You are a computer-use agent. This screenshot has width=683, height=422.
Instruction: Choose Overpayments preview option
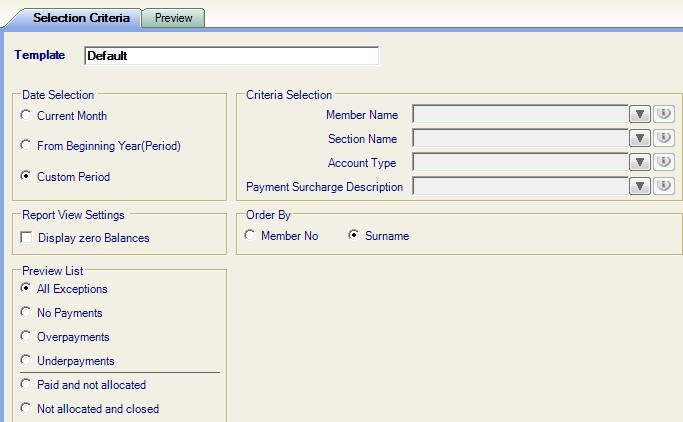pyautogui.click(x=26, y=336)
